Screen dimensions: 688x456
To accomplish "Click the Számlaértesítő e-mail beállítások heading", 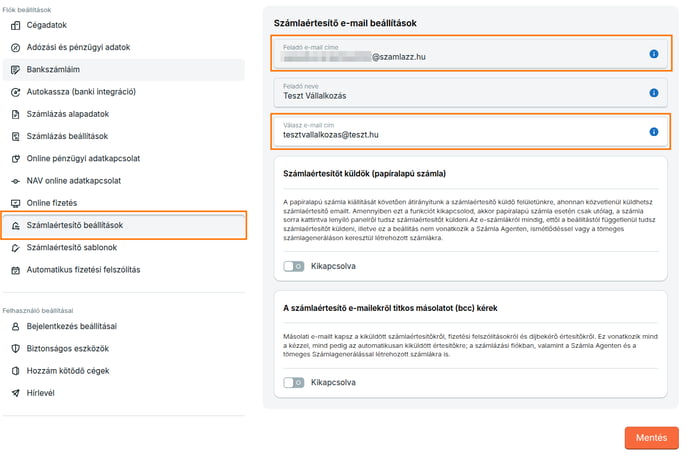I will tap(345, 23).
